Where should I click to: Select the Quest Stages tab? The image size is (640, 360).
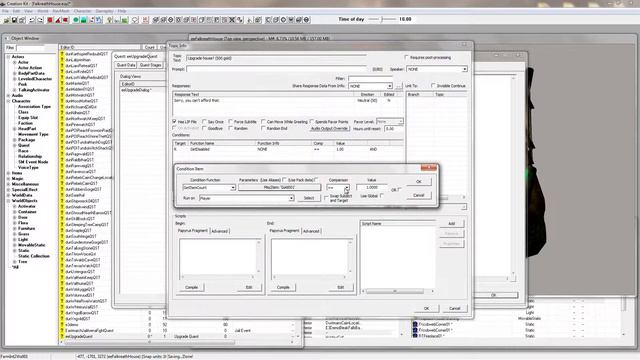[151, 65]
